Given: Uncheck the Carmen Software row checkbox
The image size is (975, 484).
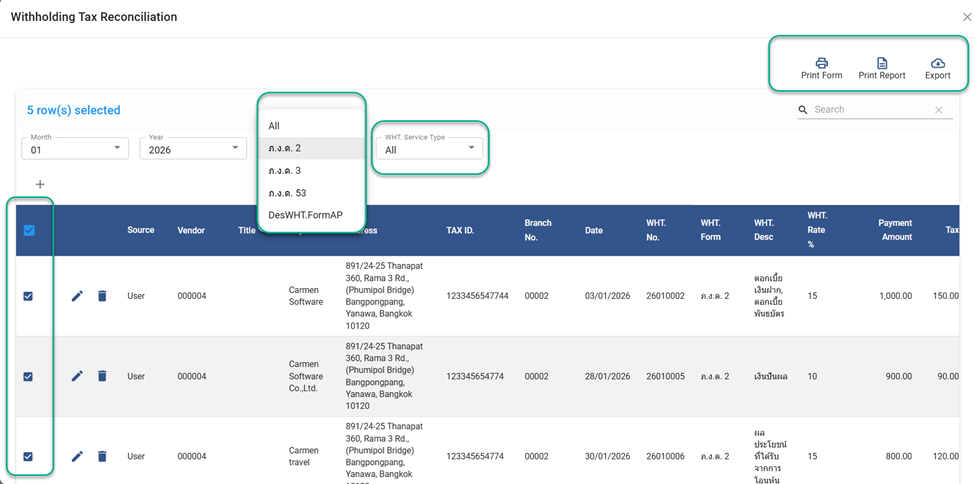Looking at the screenshot, I should [x=28, y=296].
